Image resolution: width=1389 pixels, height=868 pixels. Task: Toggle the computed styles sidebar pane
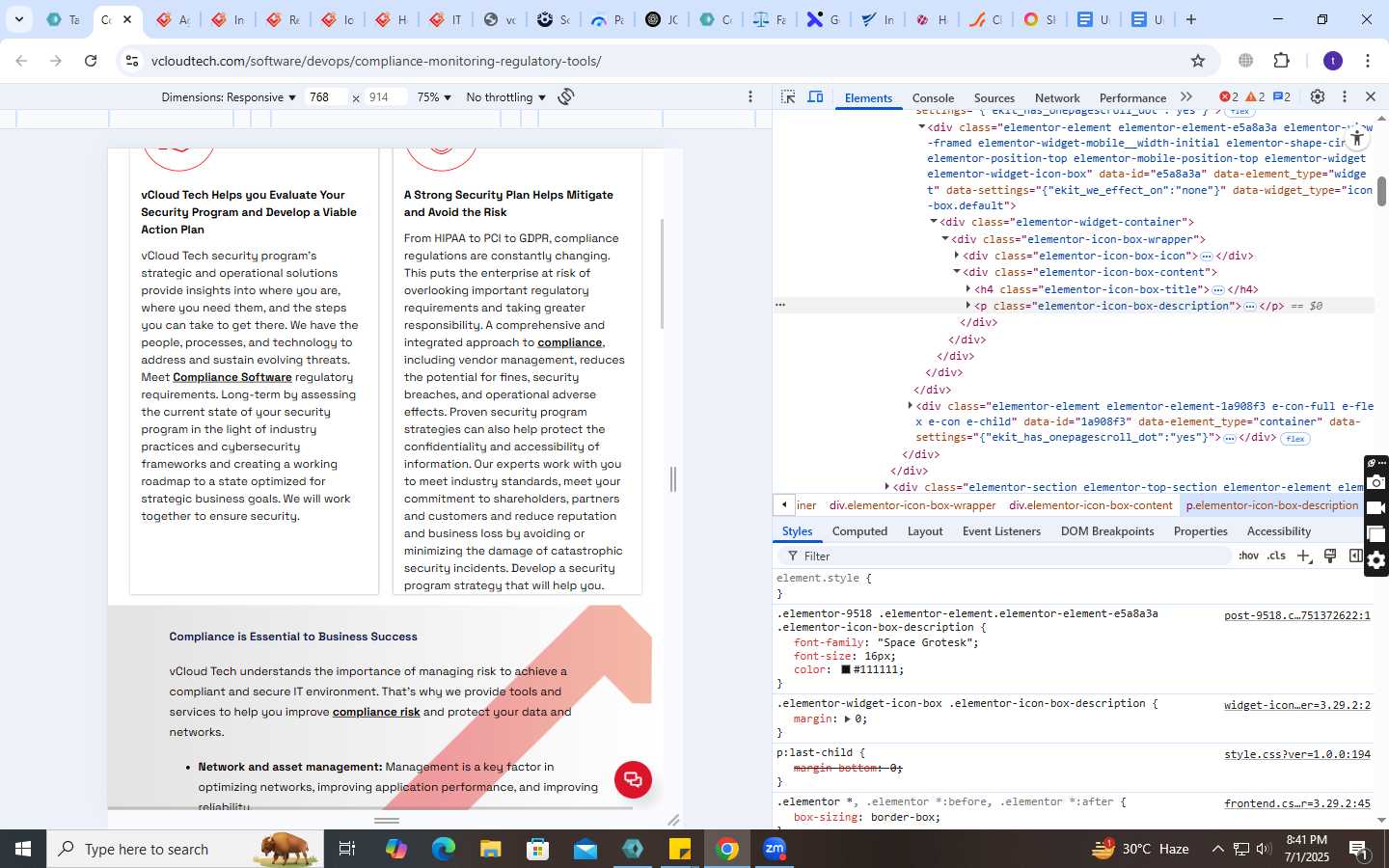(1355, 556)
